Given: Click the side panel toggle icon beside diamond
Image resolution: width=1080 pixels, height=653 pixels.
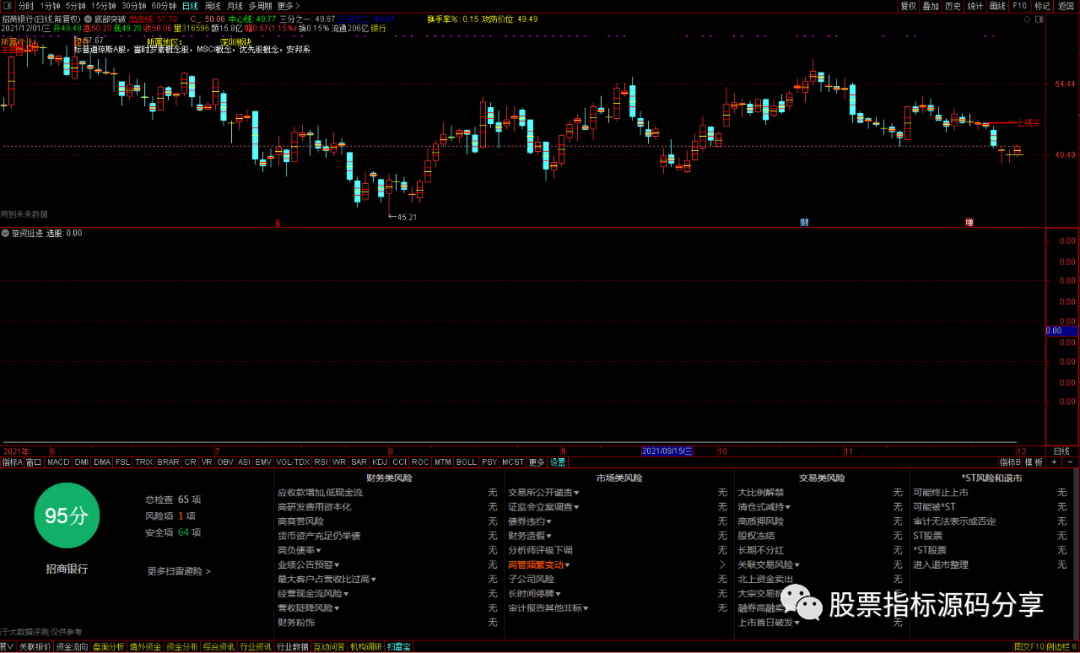Looking at the screenshot, I should (1039, 19).
